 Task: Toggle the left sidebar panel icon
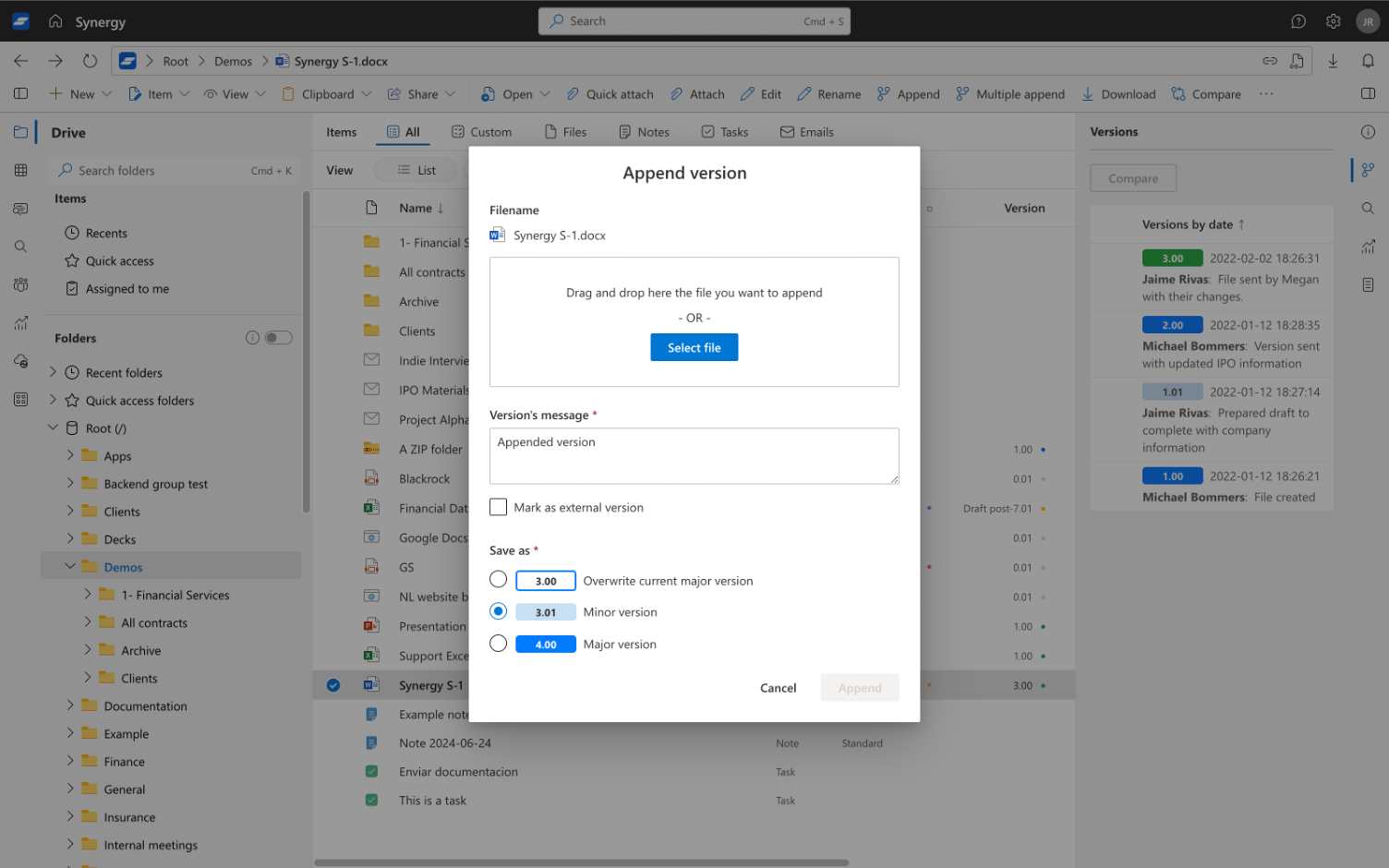[x=20, y=94]
